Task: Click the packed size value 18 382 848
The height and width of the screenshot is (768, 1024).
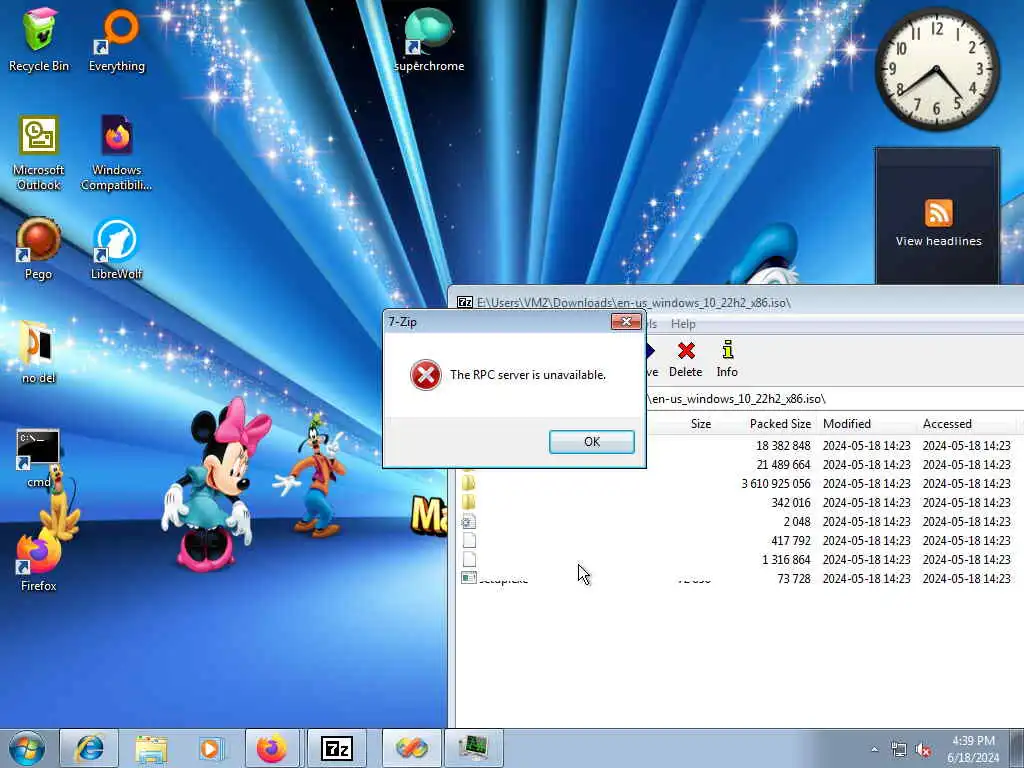Action: click(x=783, y=445)
